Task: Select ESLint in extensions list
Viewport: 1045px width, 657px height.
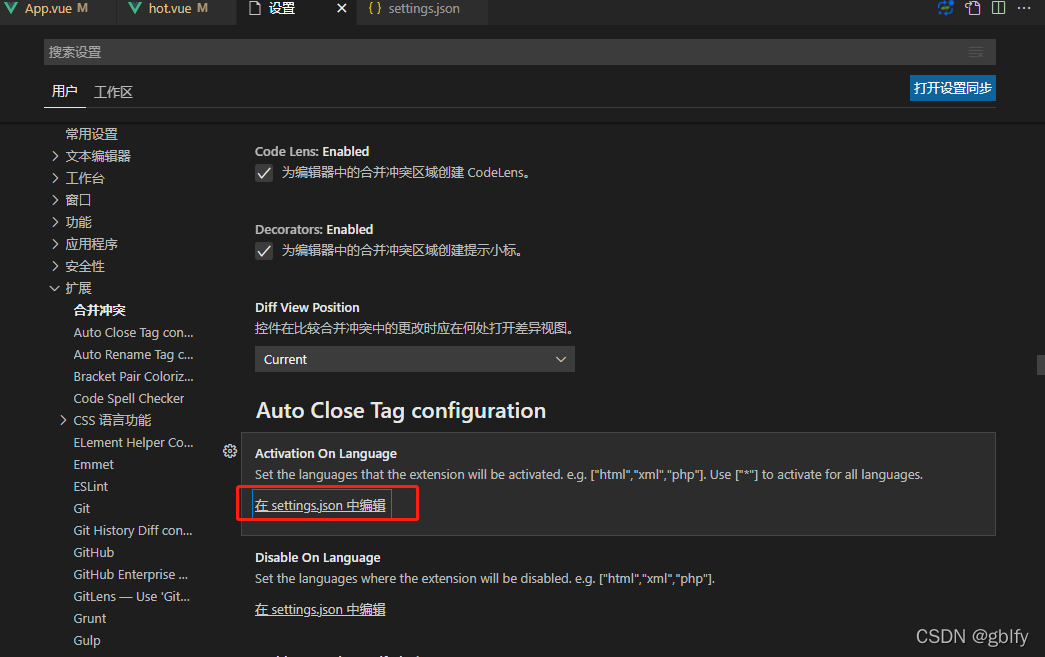Action: [x=91, y=486]
